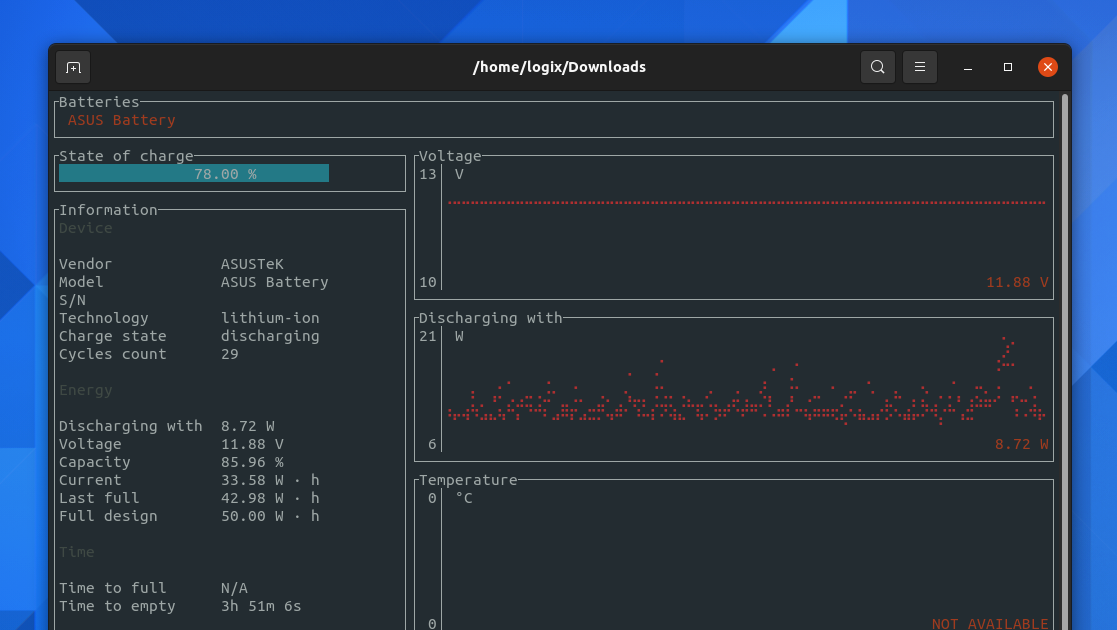Screen dimensions: 1117x630
Task: Open the terminal hamburger menu
Action: (920, 67)
